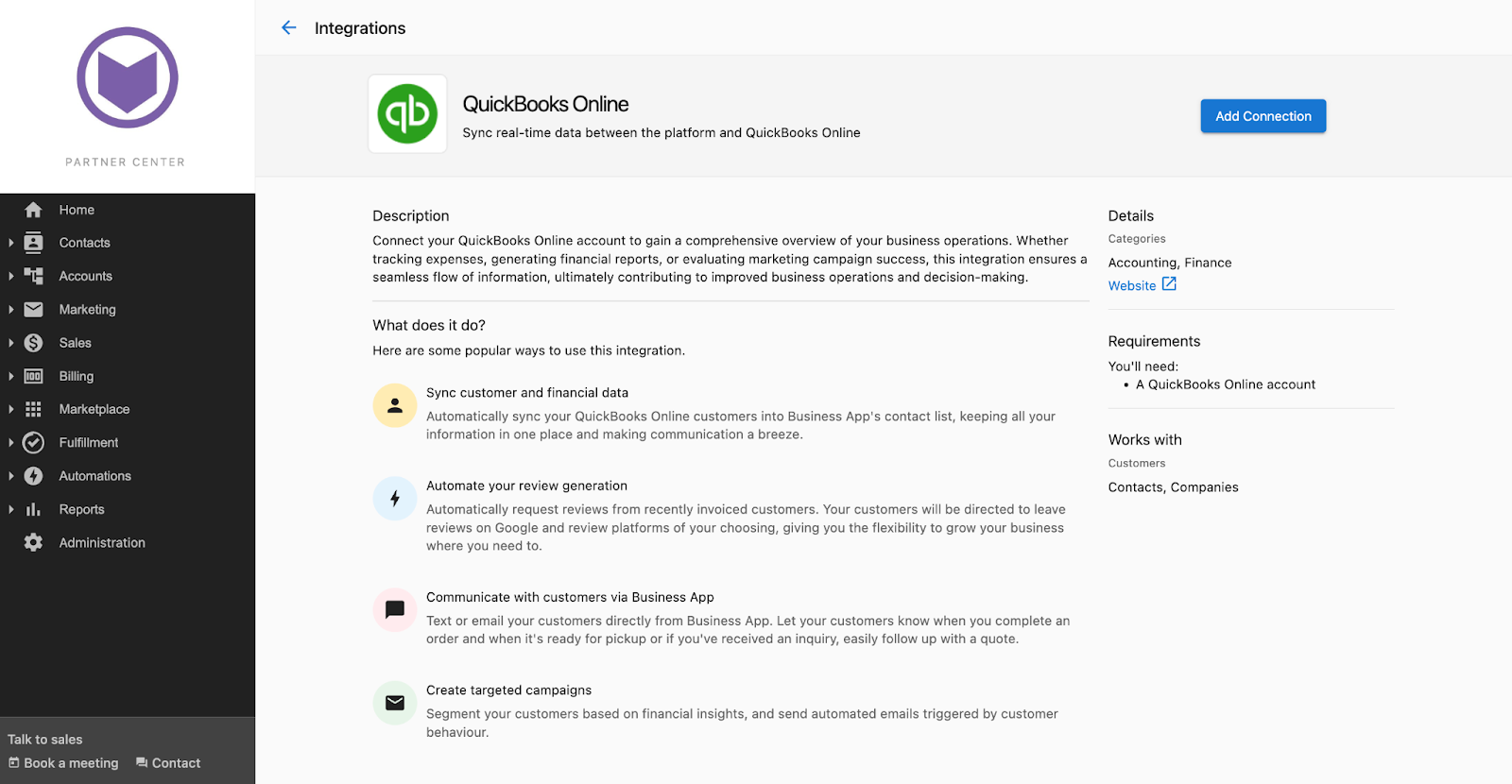Click the Contact sales link
The width and height of the screenshot is (1512, 784).
coord(176,763)
